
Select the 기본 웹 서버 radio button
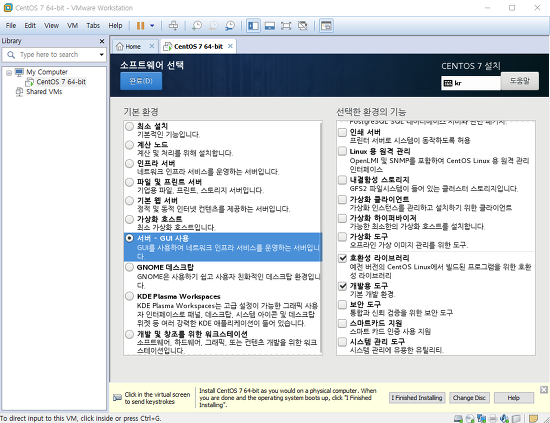[x=129, y=201]
